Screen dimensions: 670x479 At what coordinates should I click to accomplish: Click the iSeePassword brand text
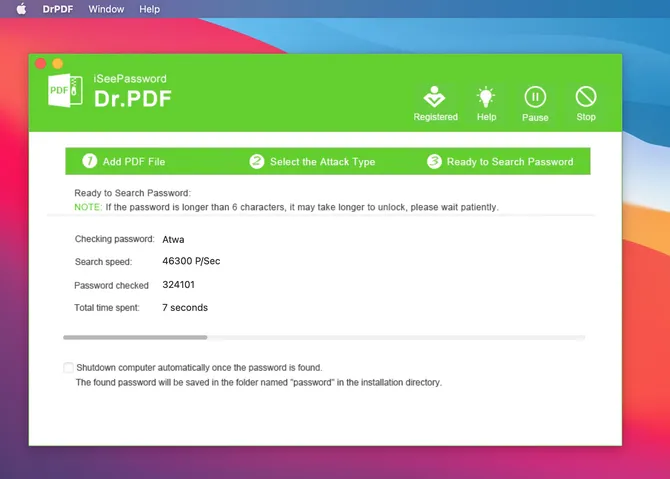coord(130,79)
